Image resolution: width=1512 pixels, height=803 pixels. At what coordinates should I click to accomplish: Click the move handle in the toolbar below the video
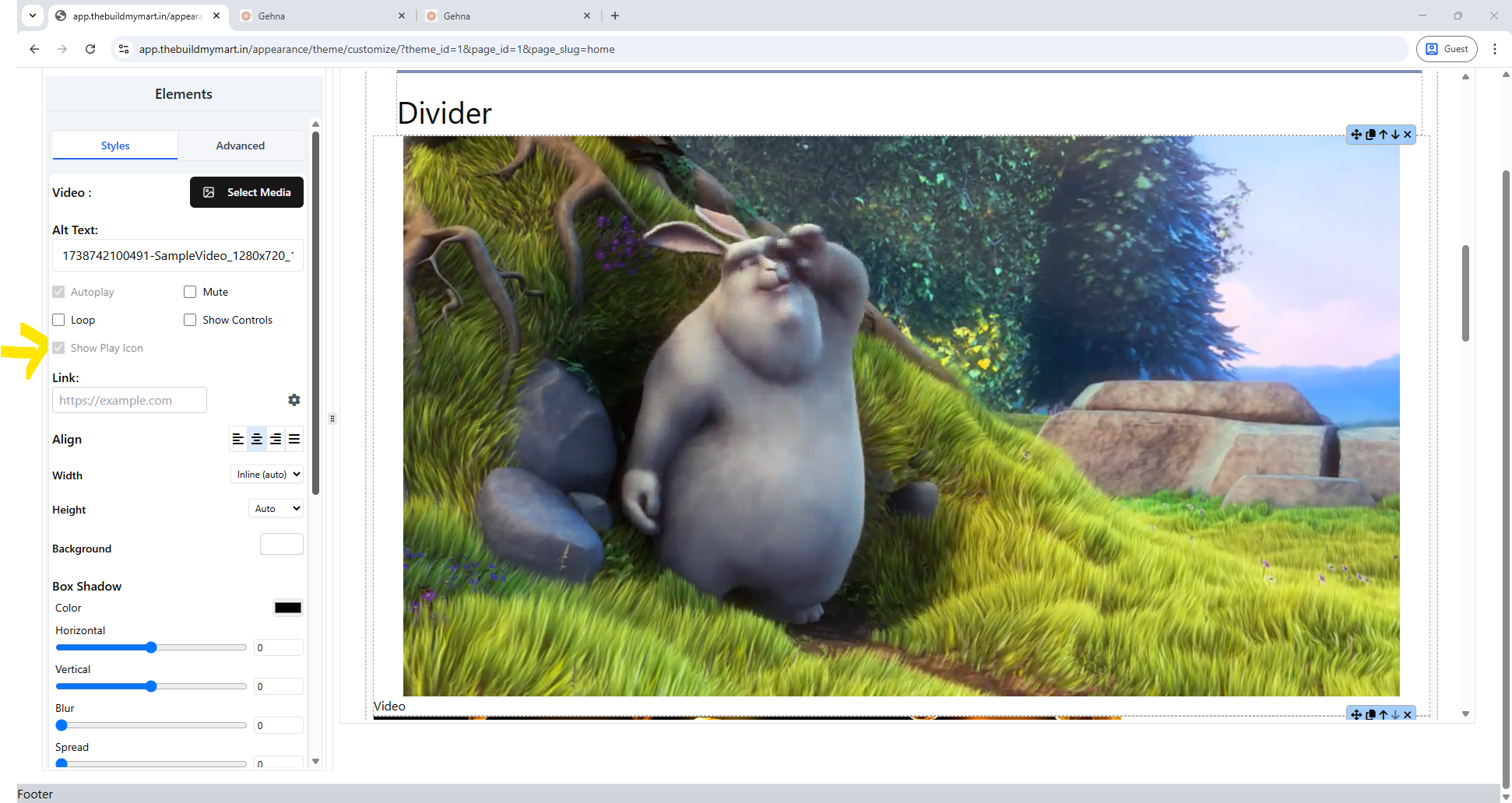[1356, 714]
